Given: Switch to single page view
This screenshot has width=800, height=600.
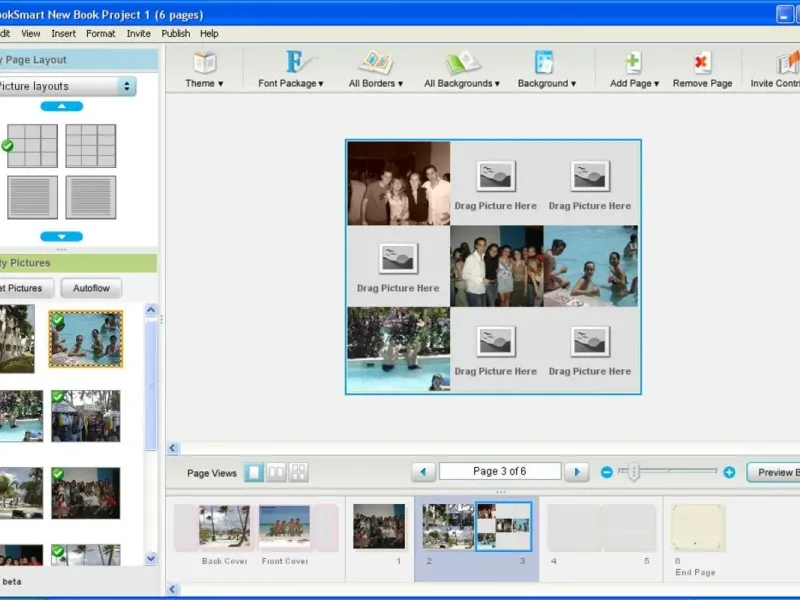Looking at the screenshot, I should click(x=254, y=473).
